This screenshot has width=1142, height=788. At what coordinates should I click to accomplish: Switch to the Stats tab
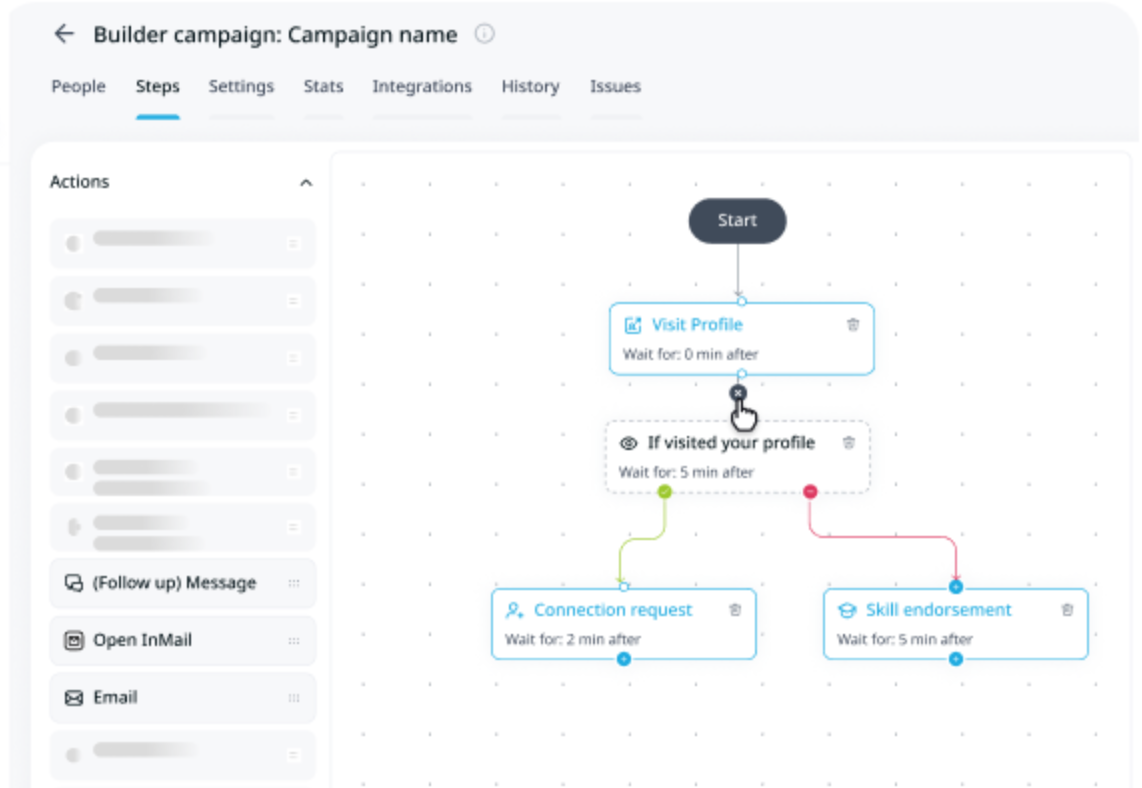click(x=323, y=87)
